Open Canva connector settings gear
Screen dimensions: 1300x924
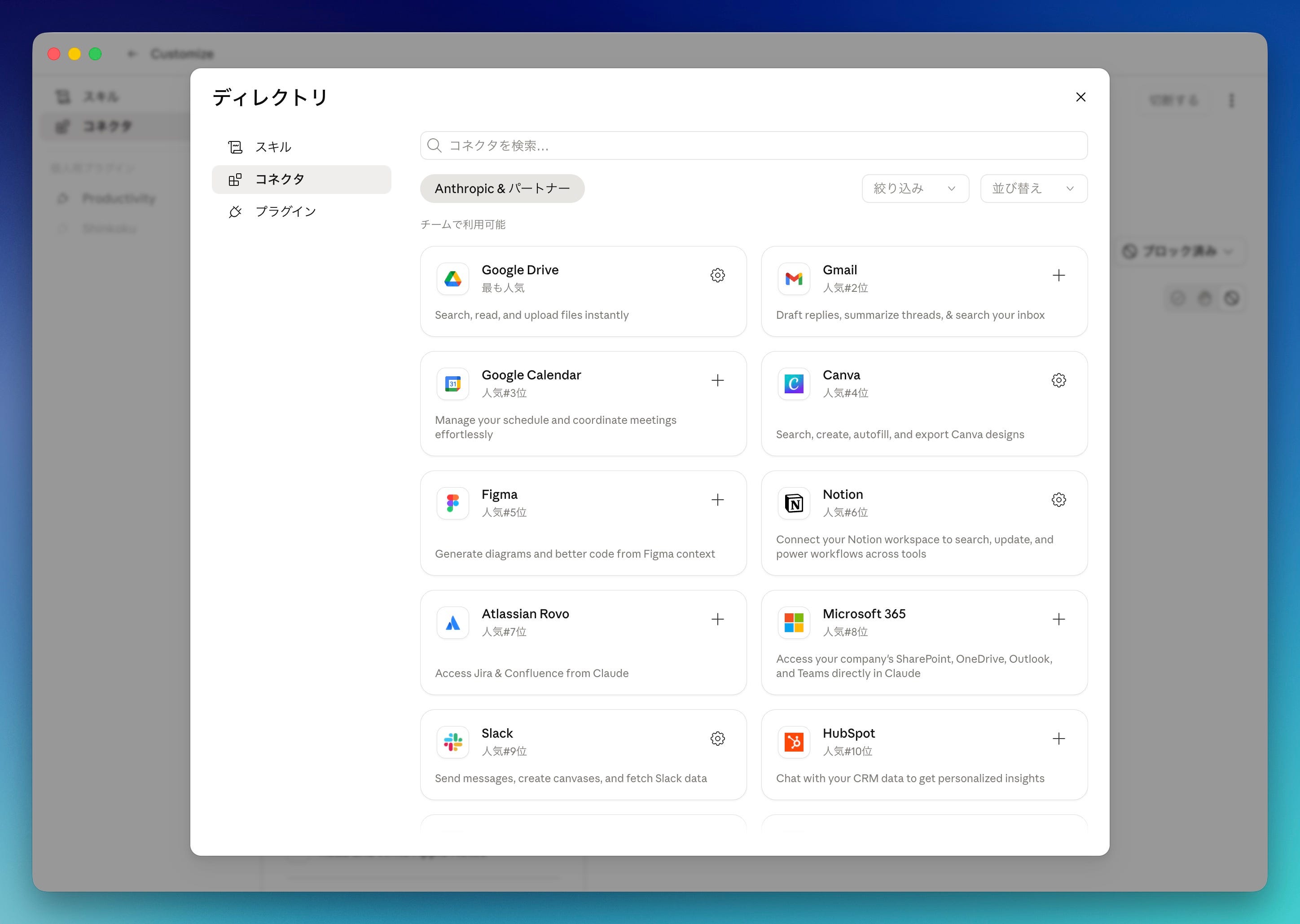[1058, 381]
